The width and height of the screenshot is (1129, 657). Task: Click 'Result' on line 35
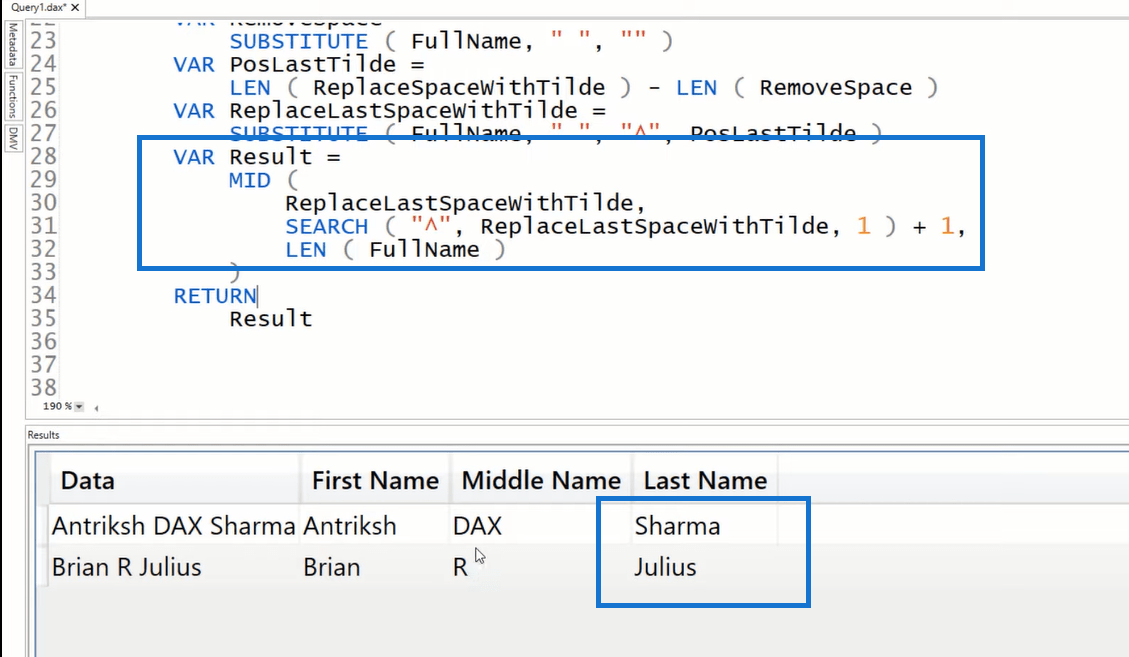tap(271, 319)
